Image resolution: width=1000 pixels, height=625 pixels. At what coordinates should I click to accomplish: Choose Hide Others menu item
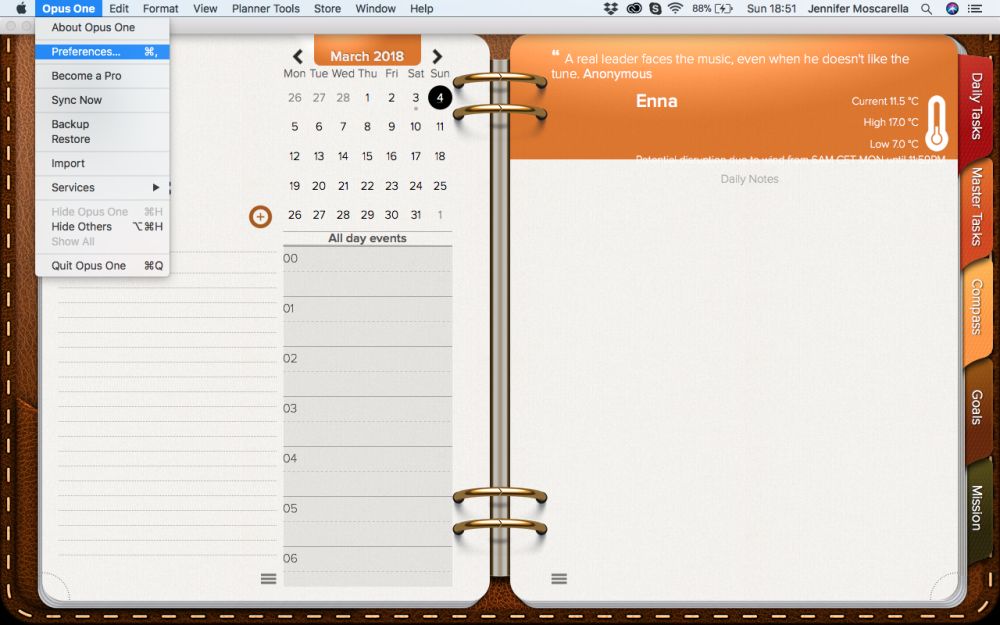click(102, 226)
